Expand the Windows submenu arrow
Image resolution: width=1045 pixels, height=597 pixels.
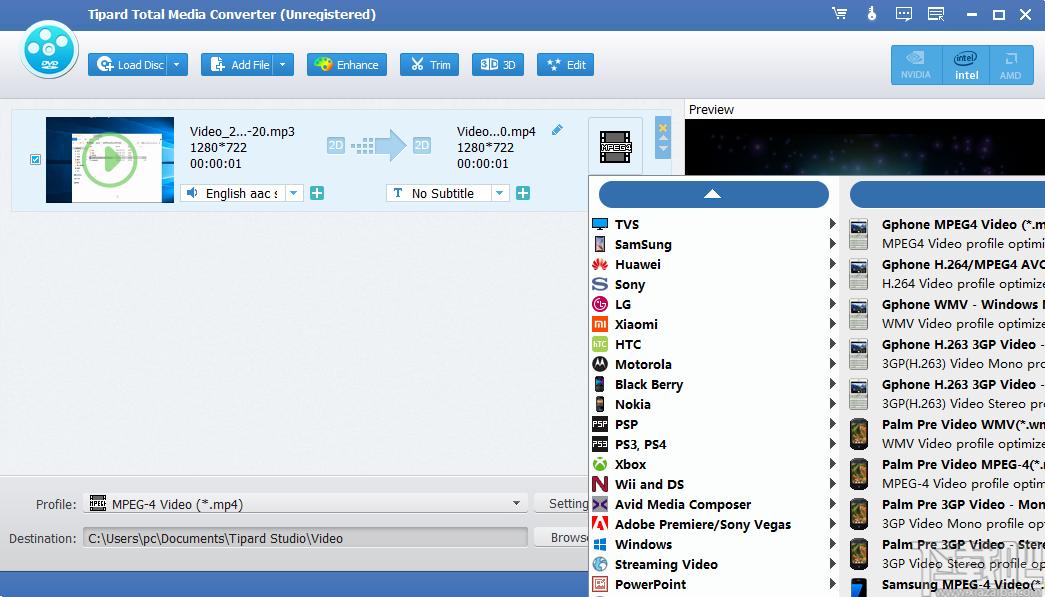coord(832,544)
